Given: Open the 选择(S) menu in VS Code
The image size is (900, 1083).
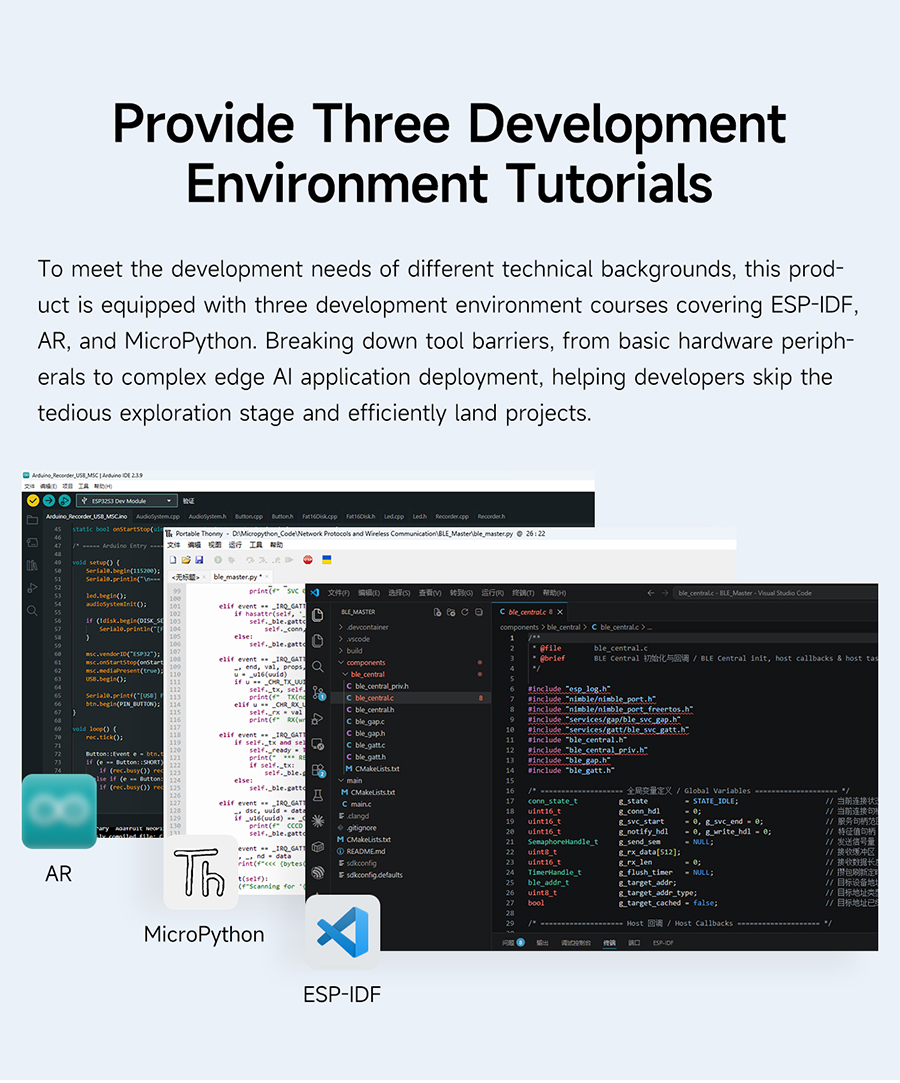Looking at the screenshot, I should click(x=399, y=593).
